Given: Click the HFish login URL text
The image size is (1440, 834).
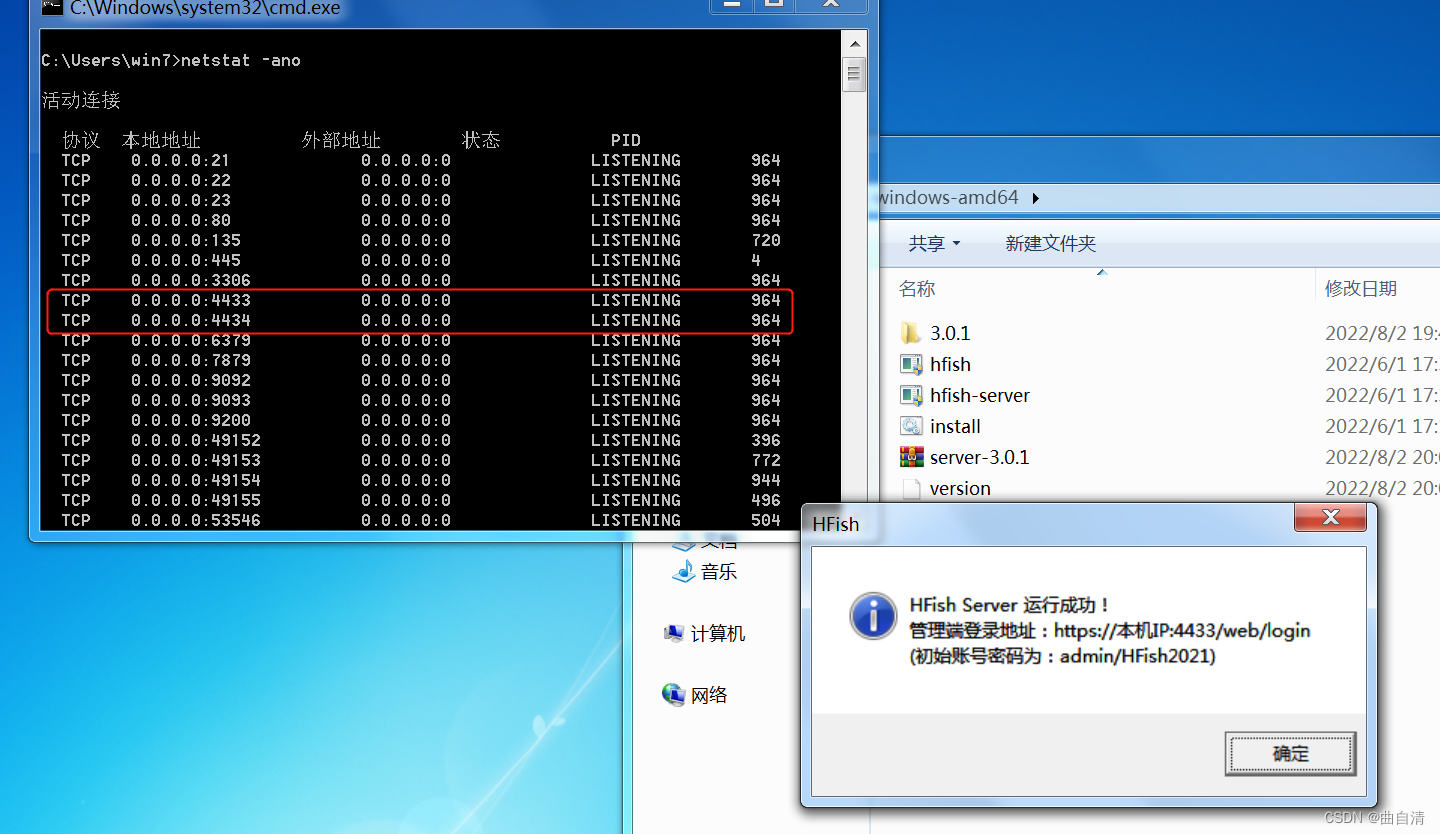Looking at the screenshot, I should pos(1182,631).
